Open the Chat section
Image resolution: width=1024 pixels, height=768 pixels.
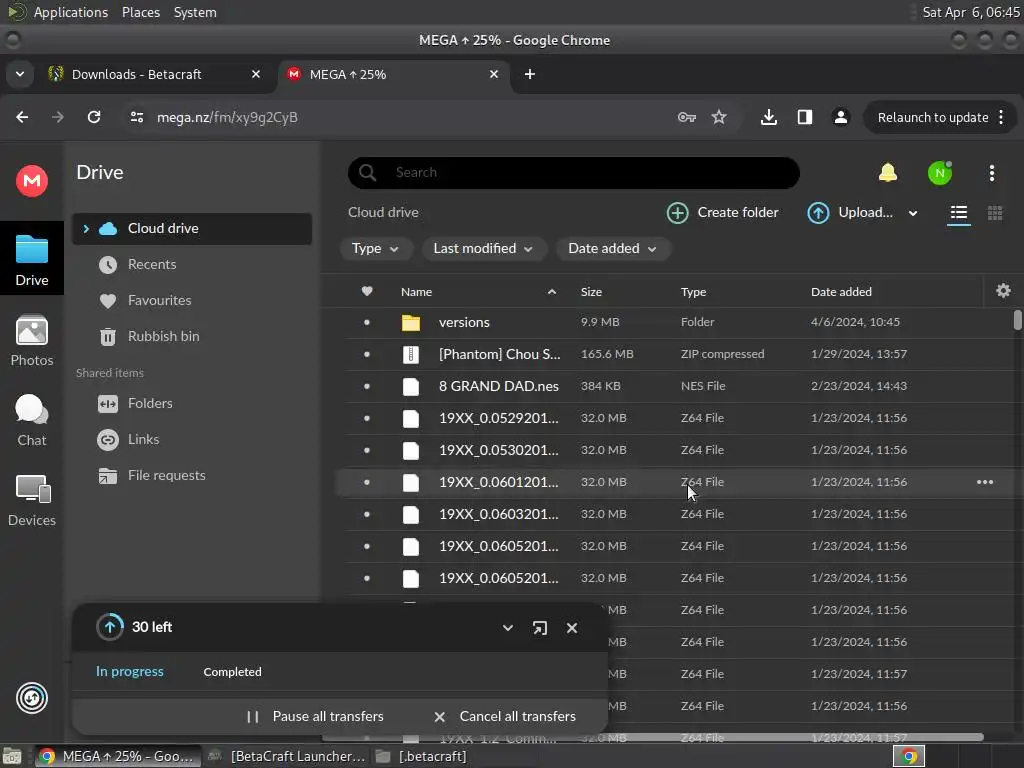tap(31, 421)
